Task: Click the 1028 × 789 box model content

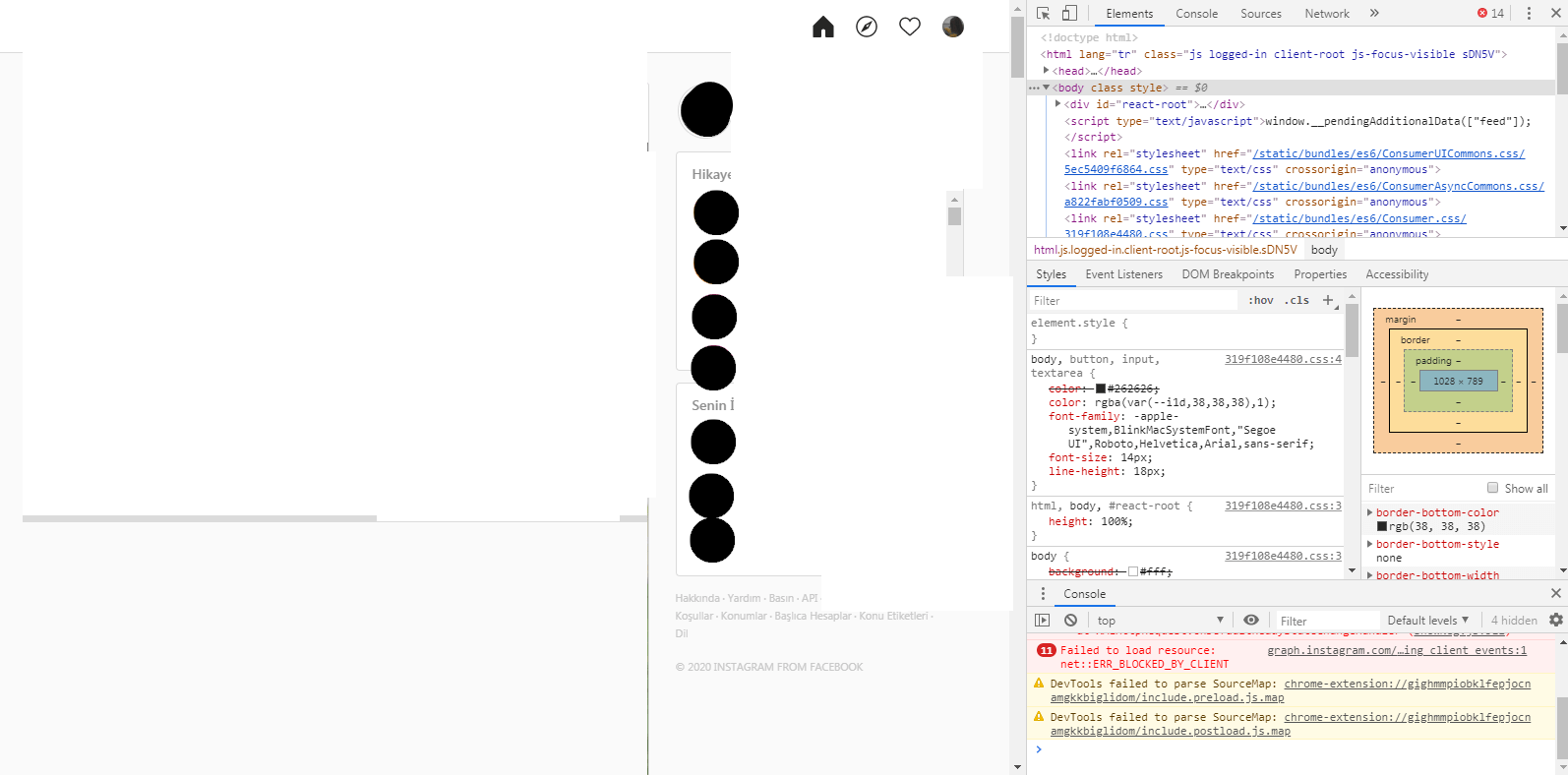Action: click(x=1458, y=381)
